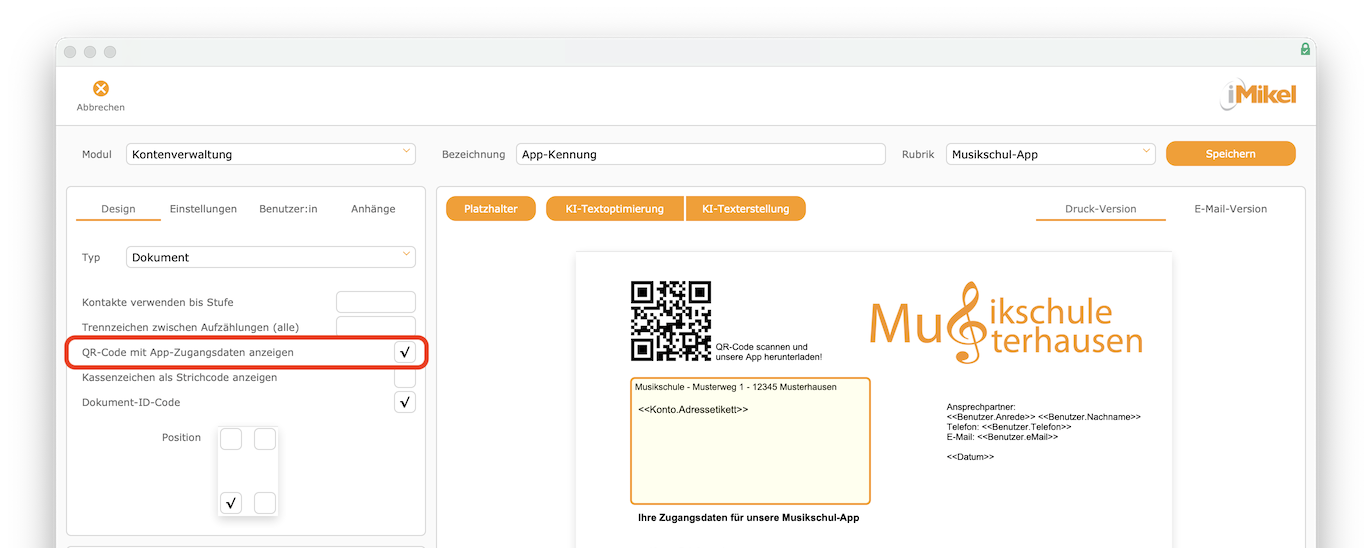Click the sender line Musikschule - Musterweg 1

(x=735, y=386)
